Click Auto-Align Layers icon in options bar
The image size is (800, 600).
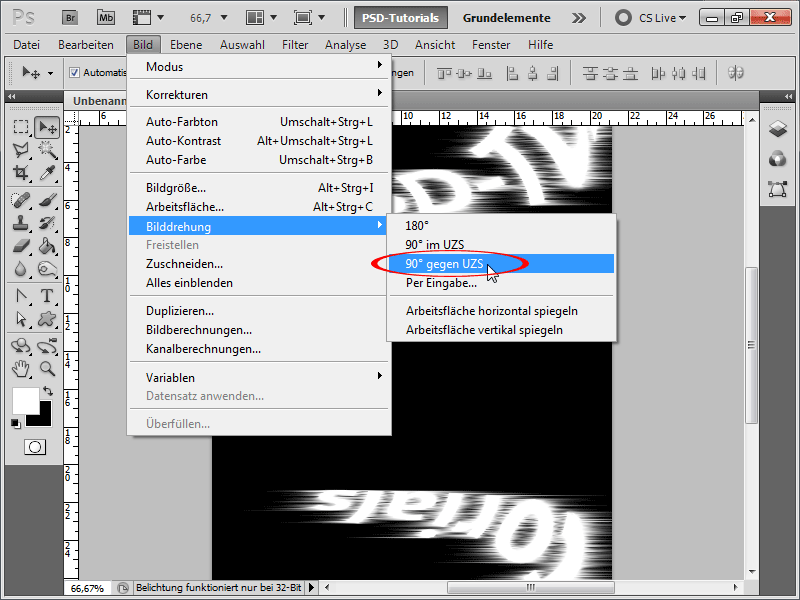[735, 73]
